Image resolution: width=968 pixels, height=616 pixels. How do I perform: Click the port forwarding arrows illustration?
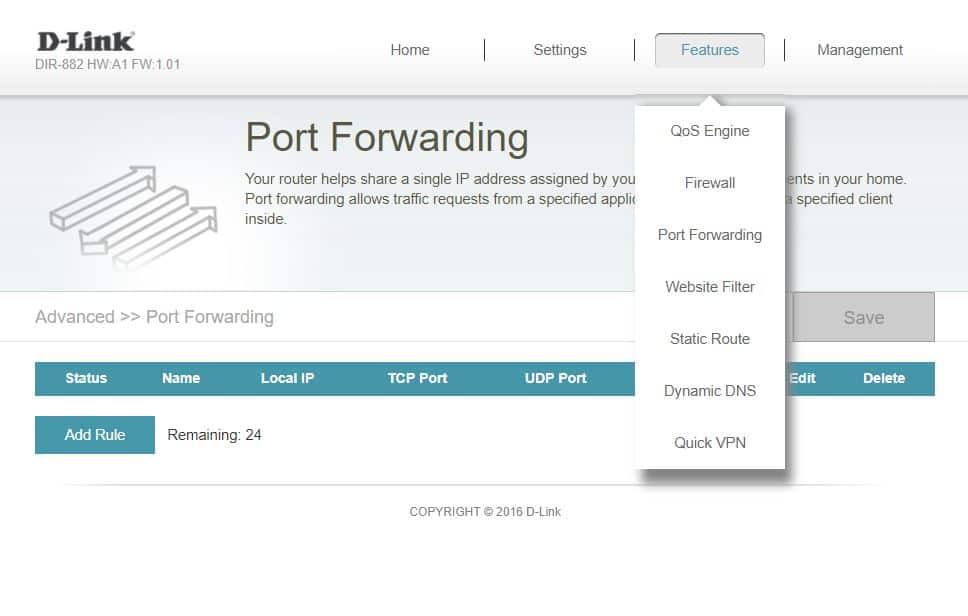[x=134, y=217]
